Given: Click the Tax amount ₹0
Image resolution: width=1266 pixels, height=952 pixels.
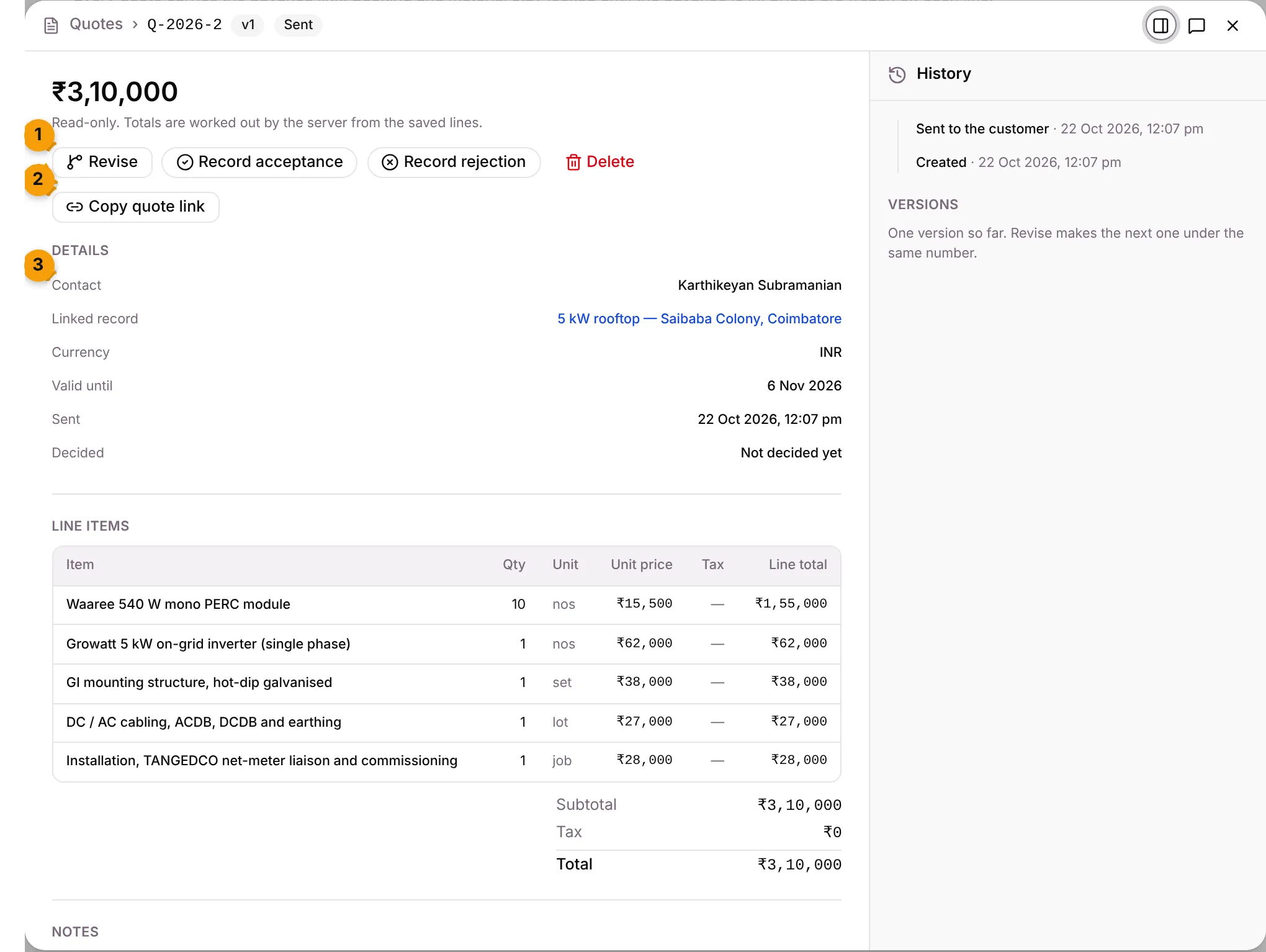Looking at the screenshot, I should [832, 833].
